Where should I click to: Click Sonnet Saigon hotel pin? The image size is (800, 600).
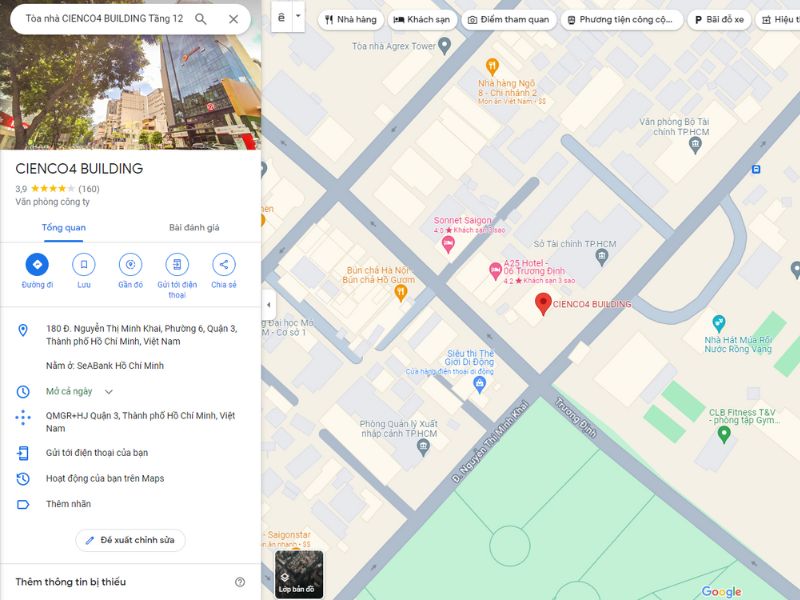pos(448,244)
